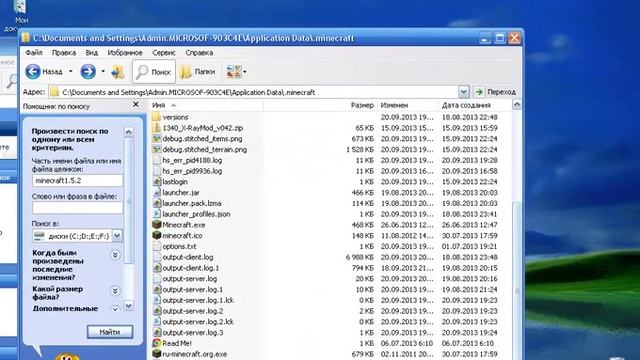Select launcher_profiles.json file icon

156,214
